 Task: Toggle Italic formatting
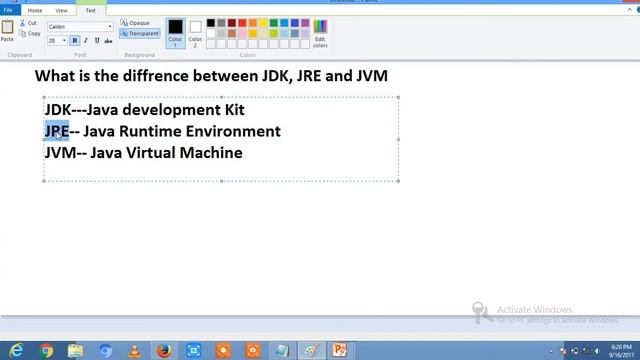click(86, 40)
